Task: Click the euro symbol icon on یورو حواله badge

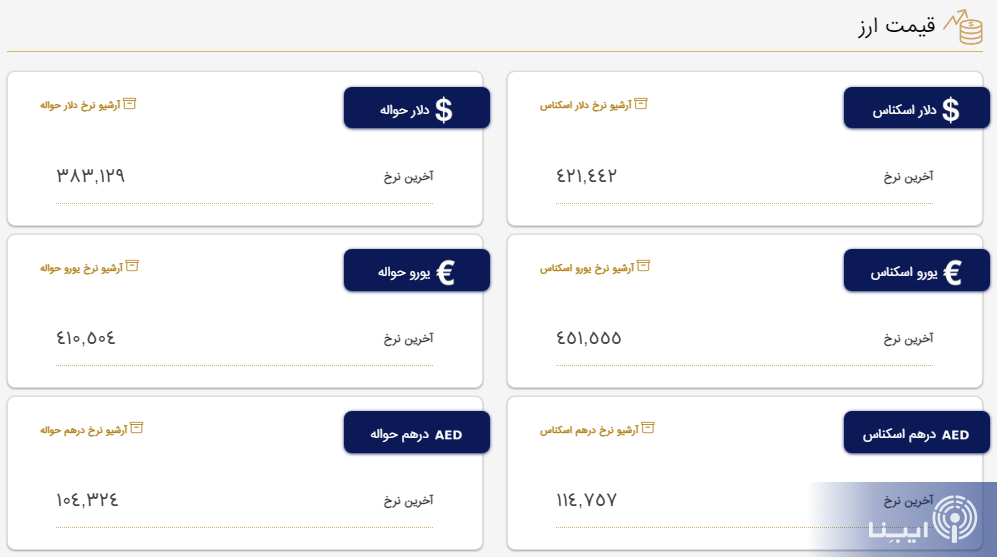Action: click(445, 272)
